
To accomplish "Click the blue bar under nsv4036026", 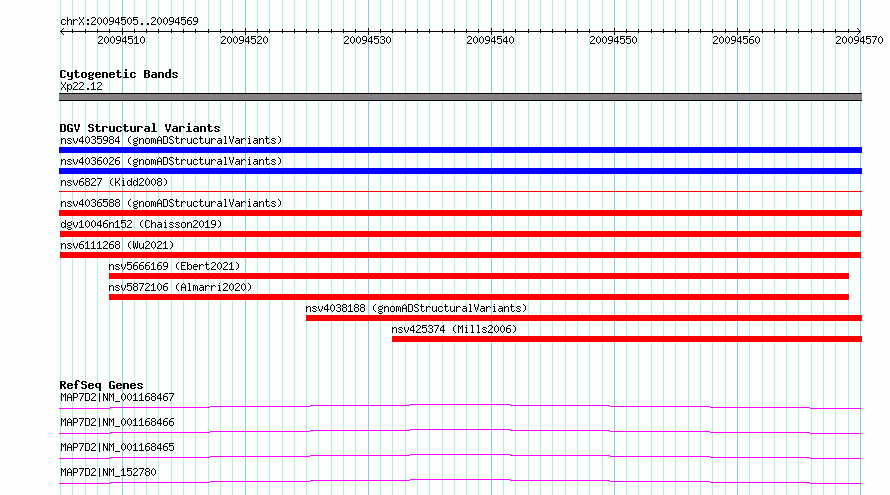I will [x=460, y=171].
